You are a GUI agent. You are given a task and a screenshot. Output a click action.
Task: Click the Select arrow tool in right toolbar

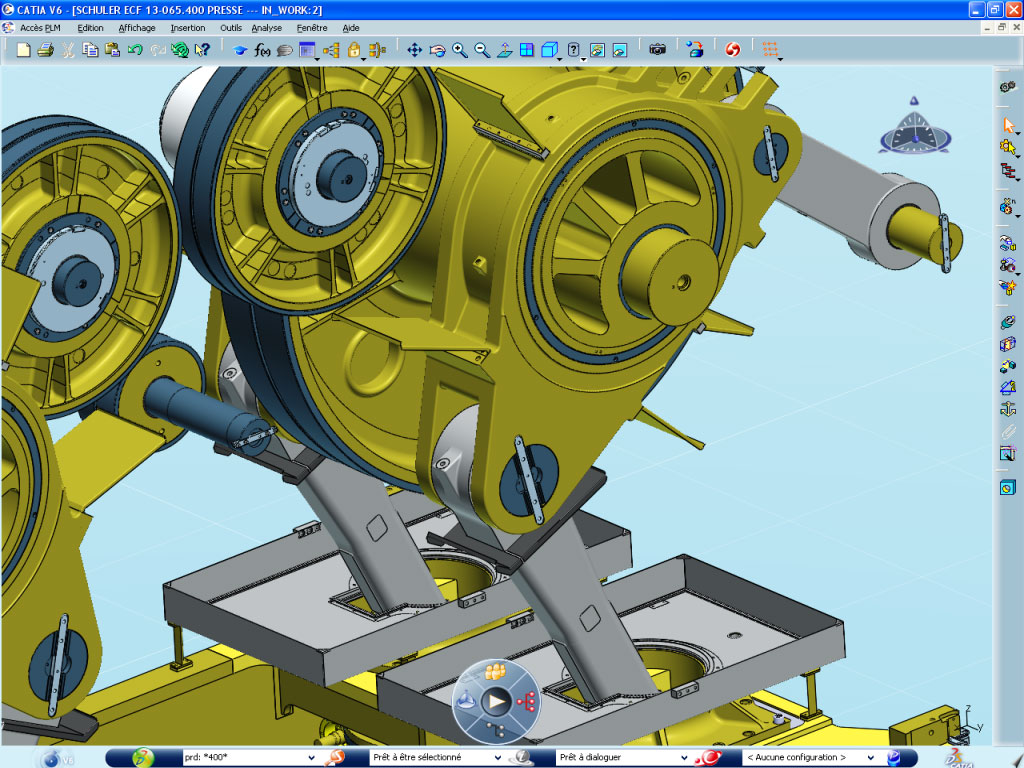coord(1008,125)
